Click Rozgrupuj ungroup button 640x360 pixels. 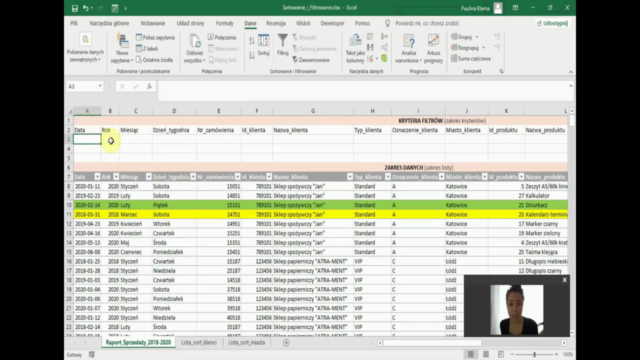465,48
